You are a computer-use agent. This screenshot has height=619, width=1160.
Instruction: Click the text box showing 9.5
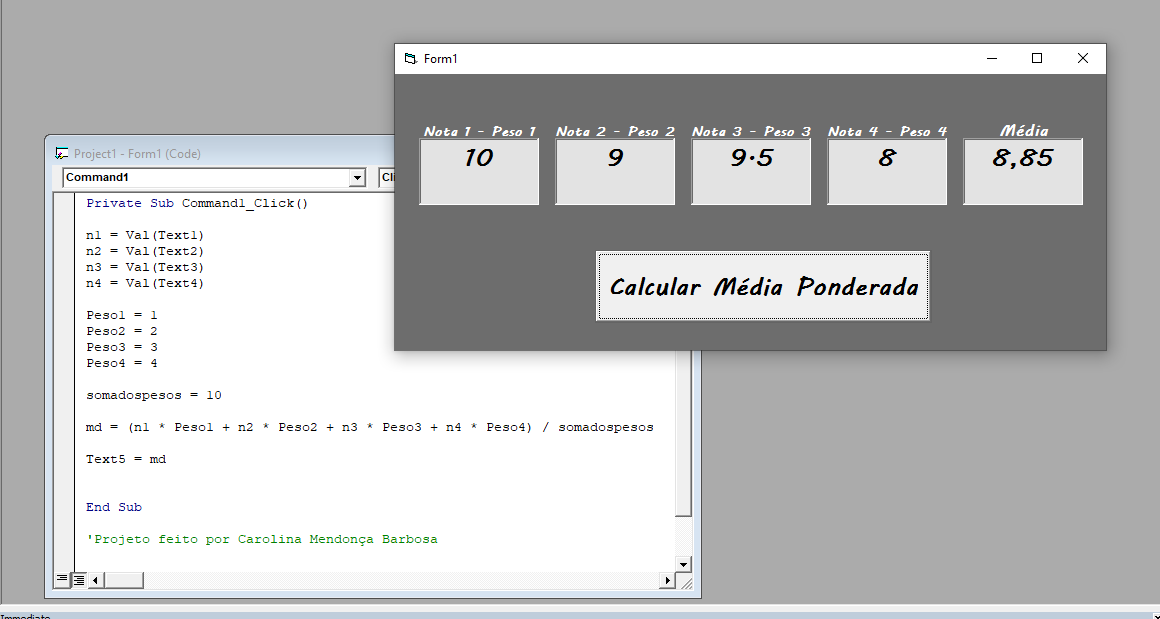[x=751, y=172]
